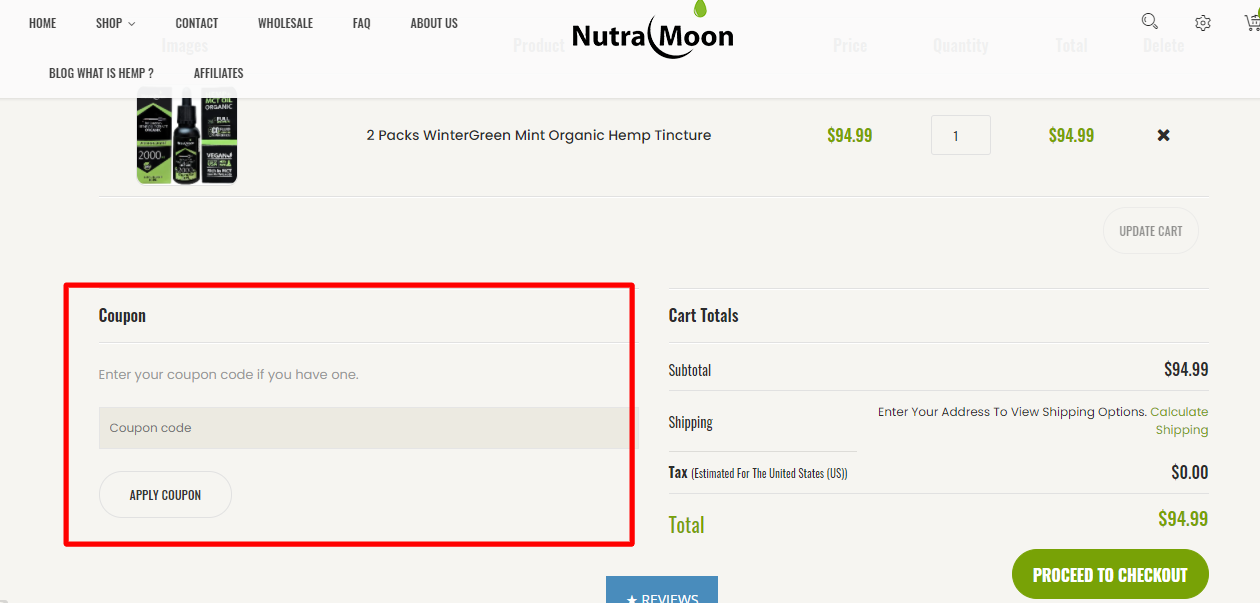
Task: Open the FAQ page
Action: pyautogui.click(x=362, y=23)
